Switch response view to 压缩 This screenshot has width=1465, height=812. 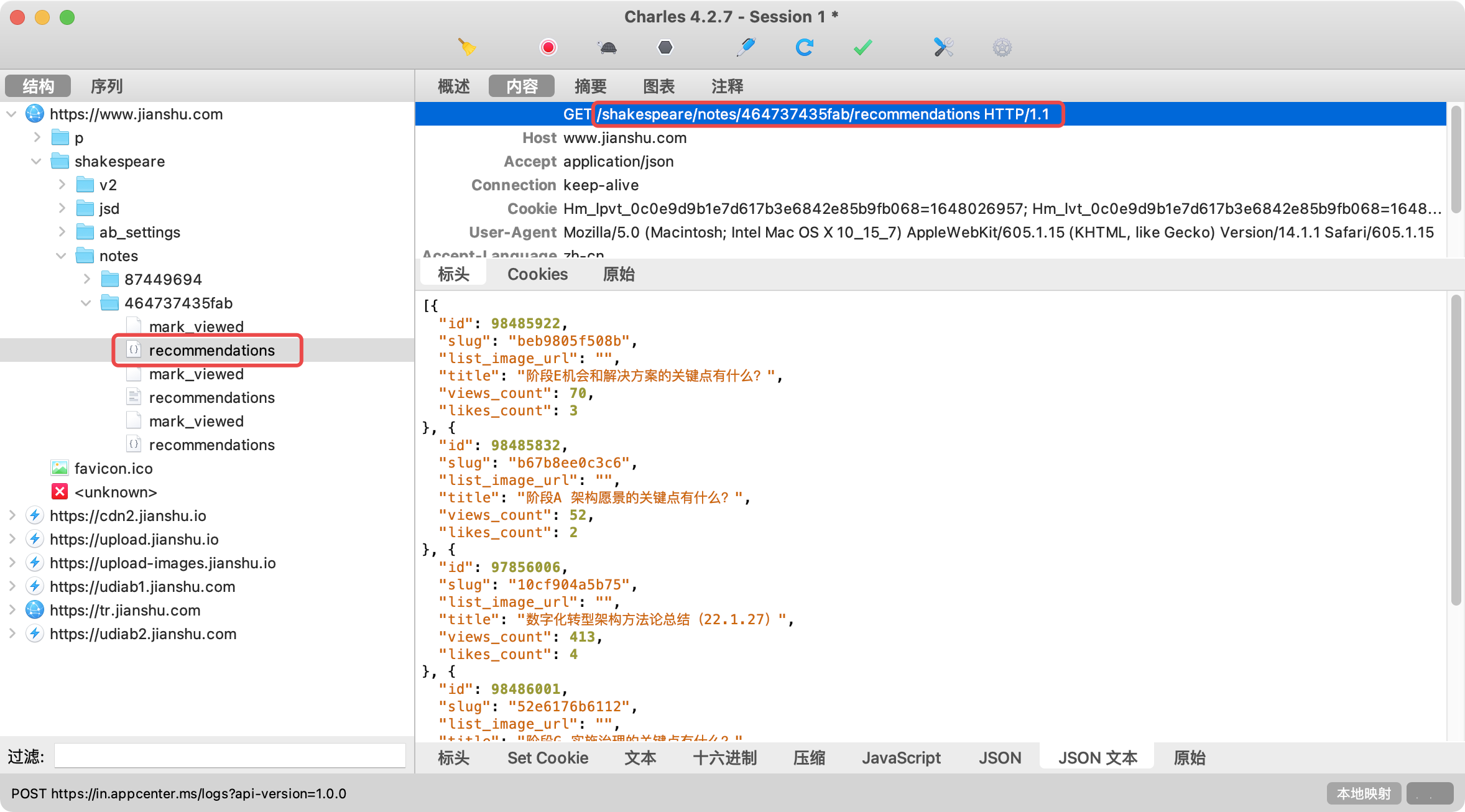coord(809,758)
